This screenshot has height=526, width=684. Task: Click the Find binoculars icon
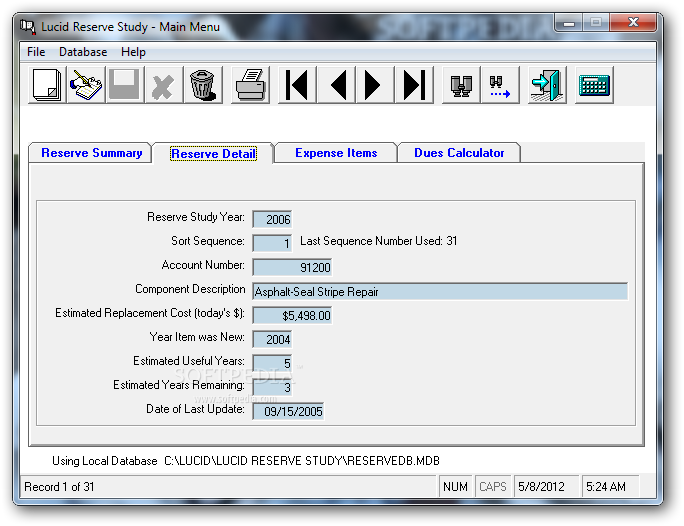point(461,85)
